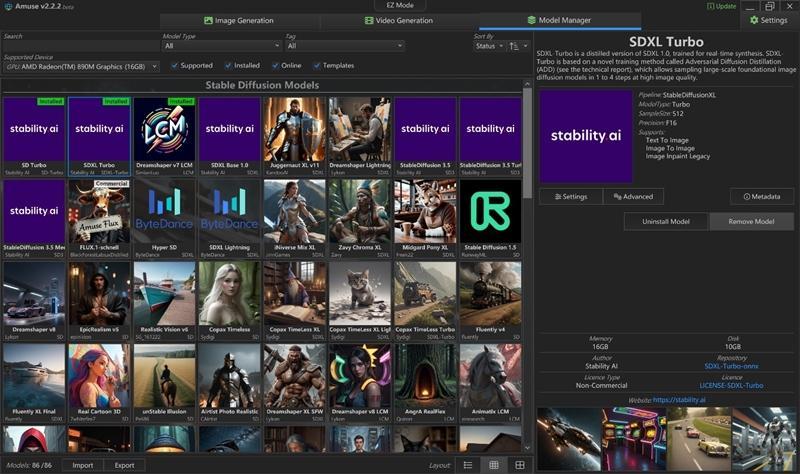
Task: Toggle the Installed filter checkbox
Action: [x=228, y=66]
